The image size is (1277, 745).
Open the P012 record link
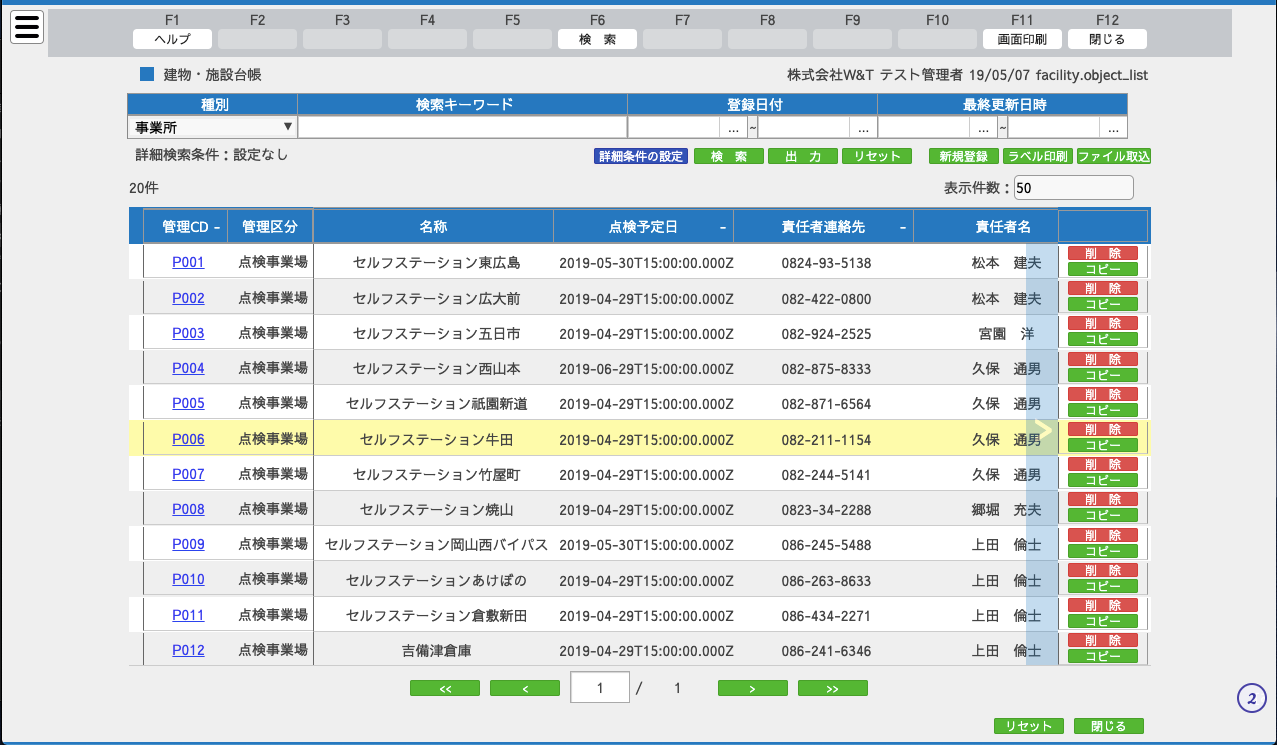188,650
